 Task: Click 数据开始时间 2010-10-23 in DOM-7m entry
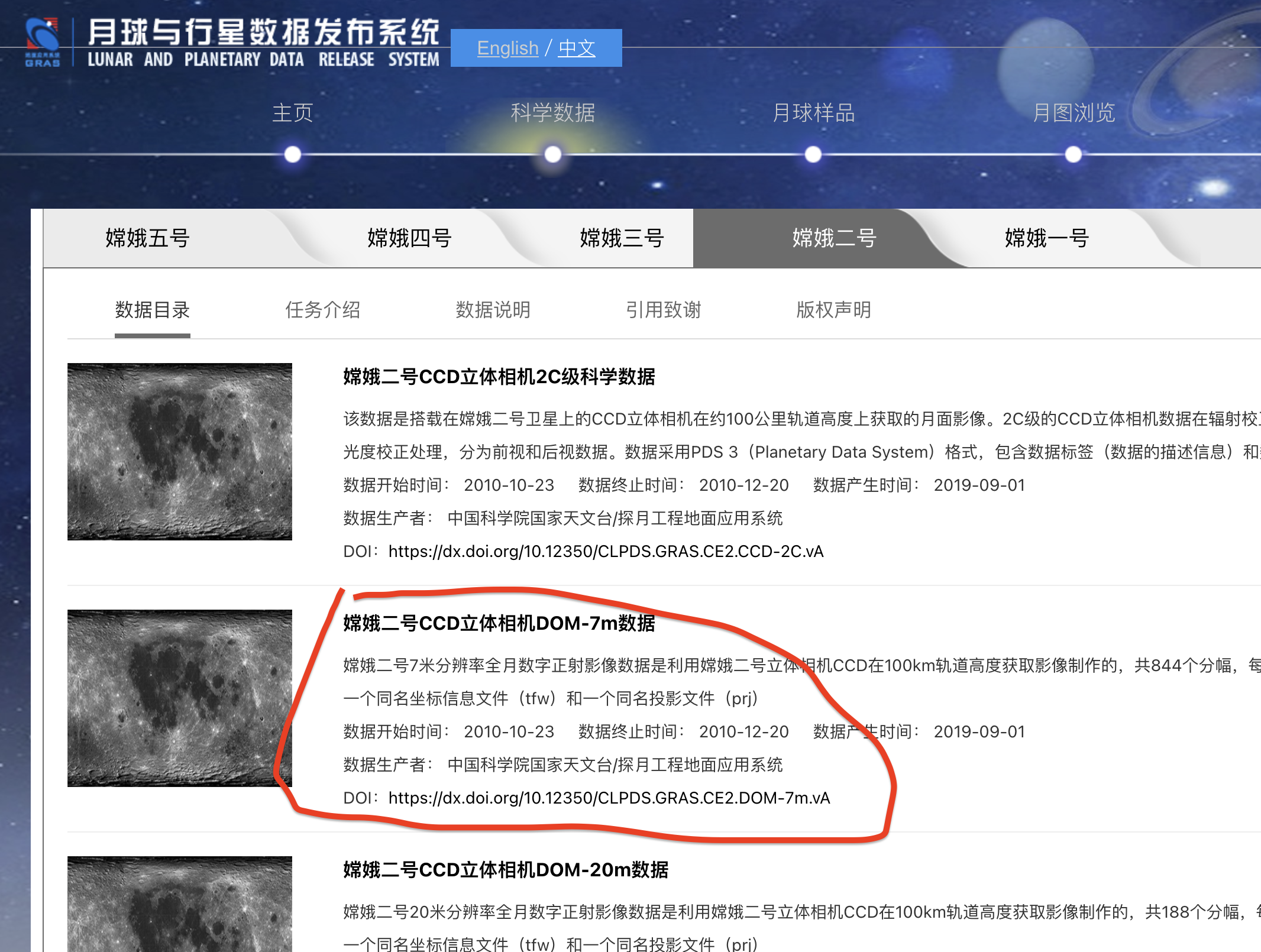tap(448, 731)
